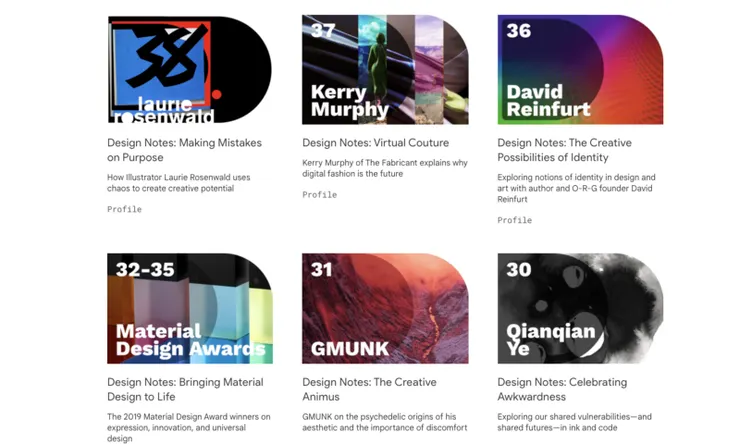This screenshot has height=444, width=740.
Task: Select the Profile tag under David Reinfurt article
Action: tap(514, 220)
